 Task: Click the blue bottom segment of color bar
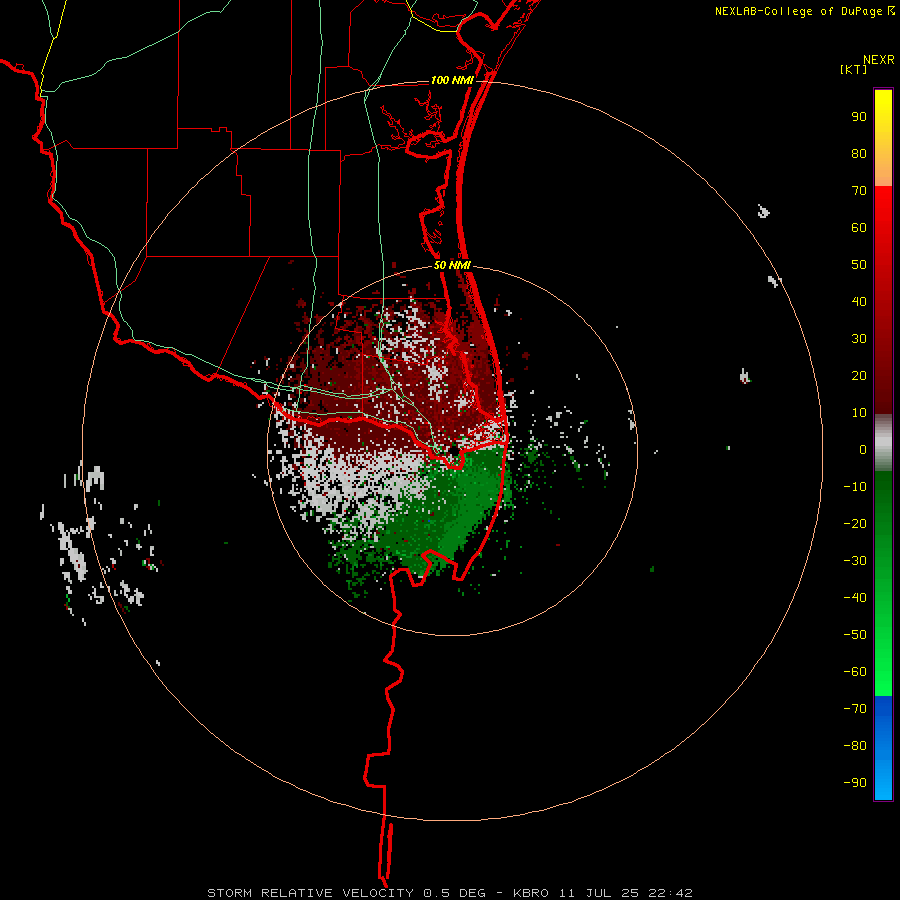[883, 748]
